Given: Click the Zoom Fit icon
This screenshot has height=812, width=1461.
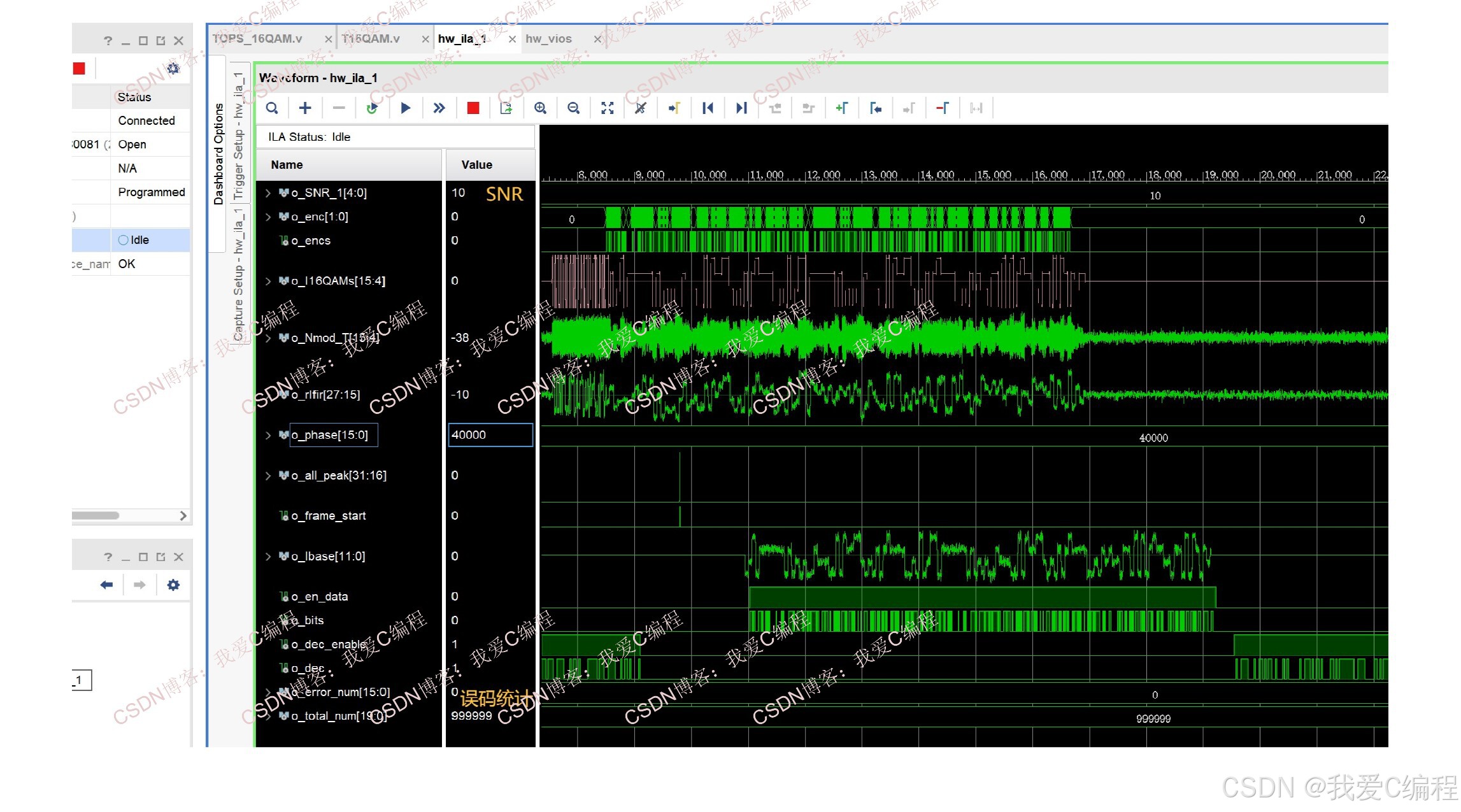Looking at the screenshot, I should [x=607, y=108].
